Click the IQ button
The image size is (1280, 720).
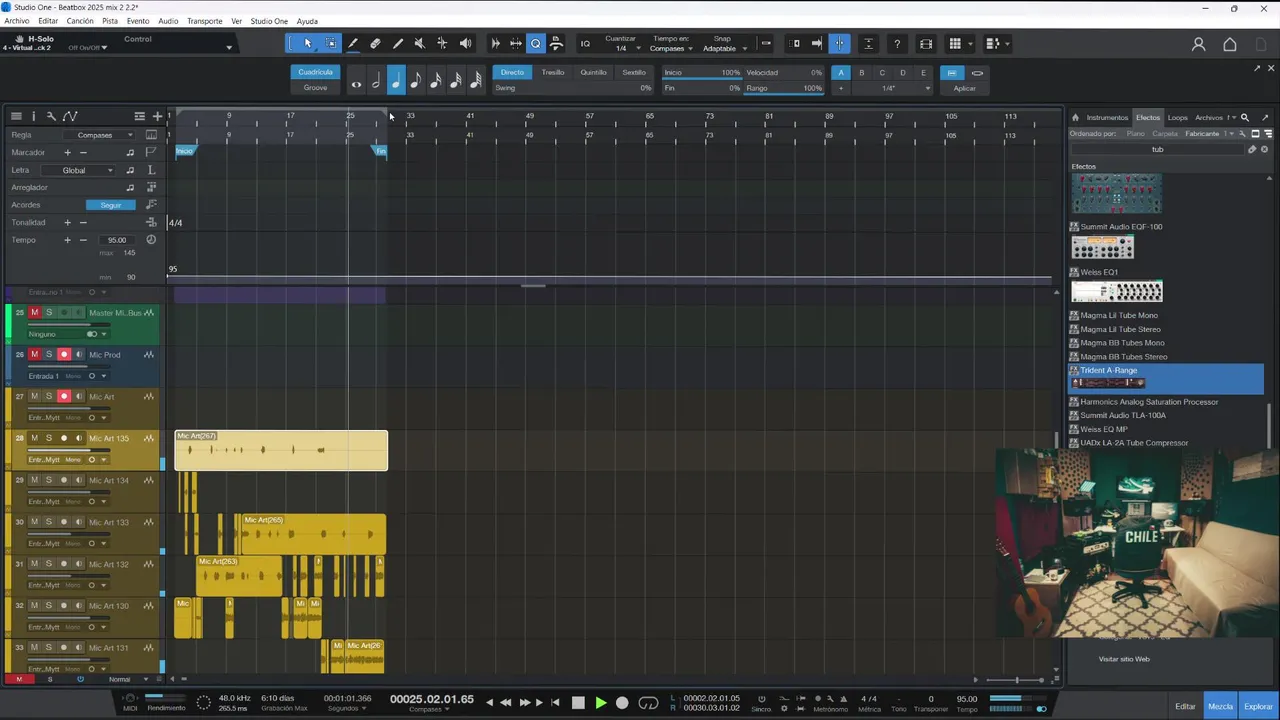tap(585, 43)
